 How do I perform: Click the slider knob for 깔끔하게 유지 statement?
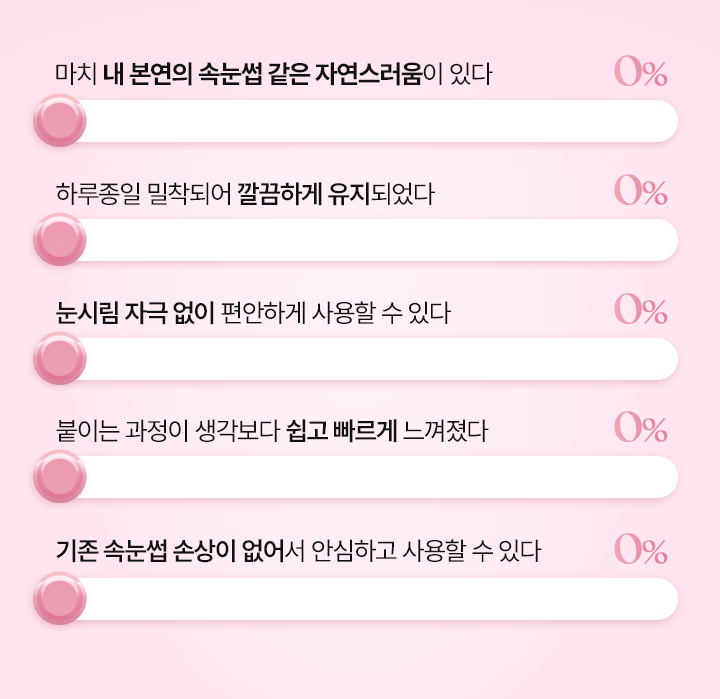point(59,240)
